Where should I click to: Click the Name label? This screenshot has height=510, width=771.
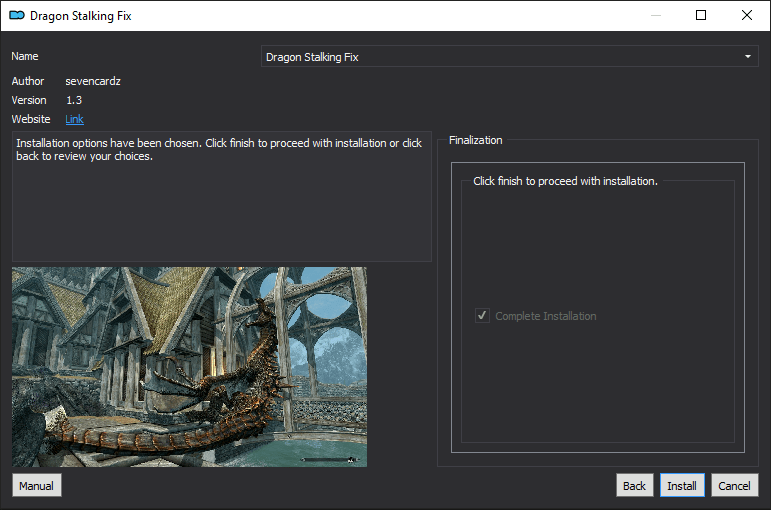pos(25,56)
